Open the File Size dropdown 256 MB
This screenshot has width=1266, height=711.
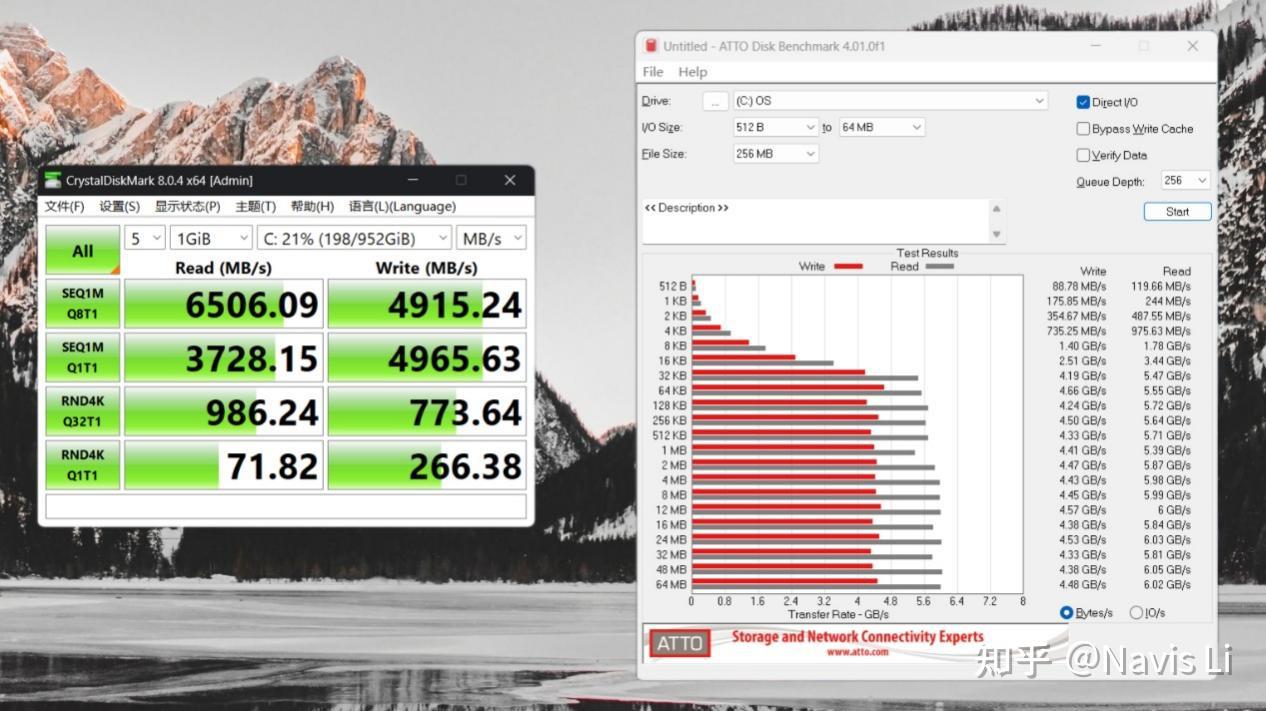click(x=775, y=154)
